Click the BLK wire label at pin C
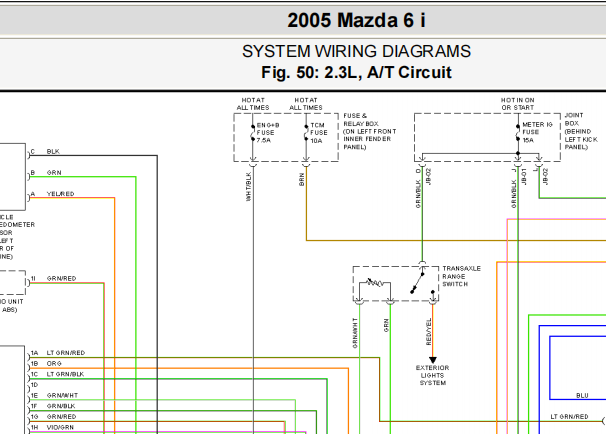 coord(53,151)
